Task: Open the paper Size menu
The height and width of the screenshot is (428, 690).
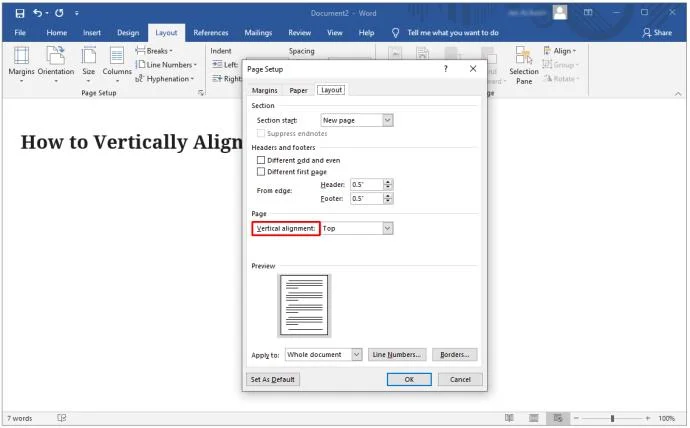Action: [x=88, y=65]
